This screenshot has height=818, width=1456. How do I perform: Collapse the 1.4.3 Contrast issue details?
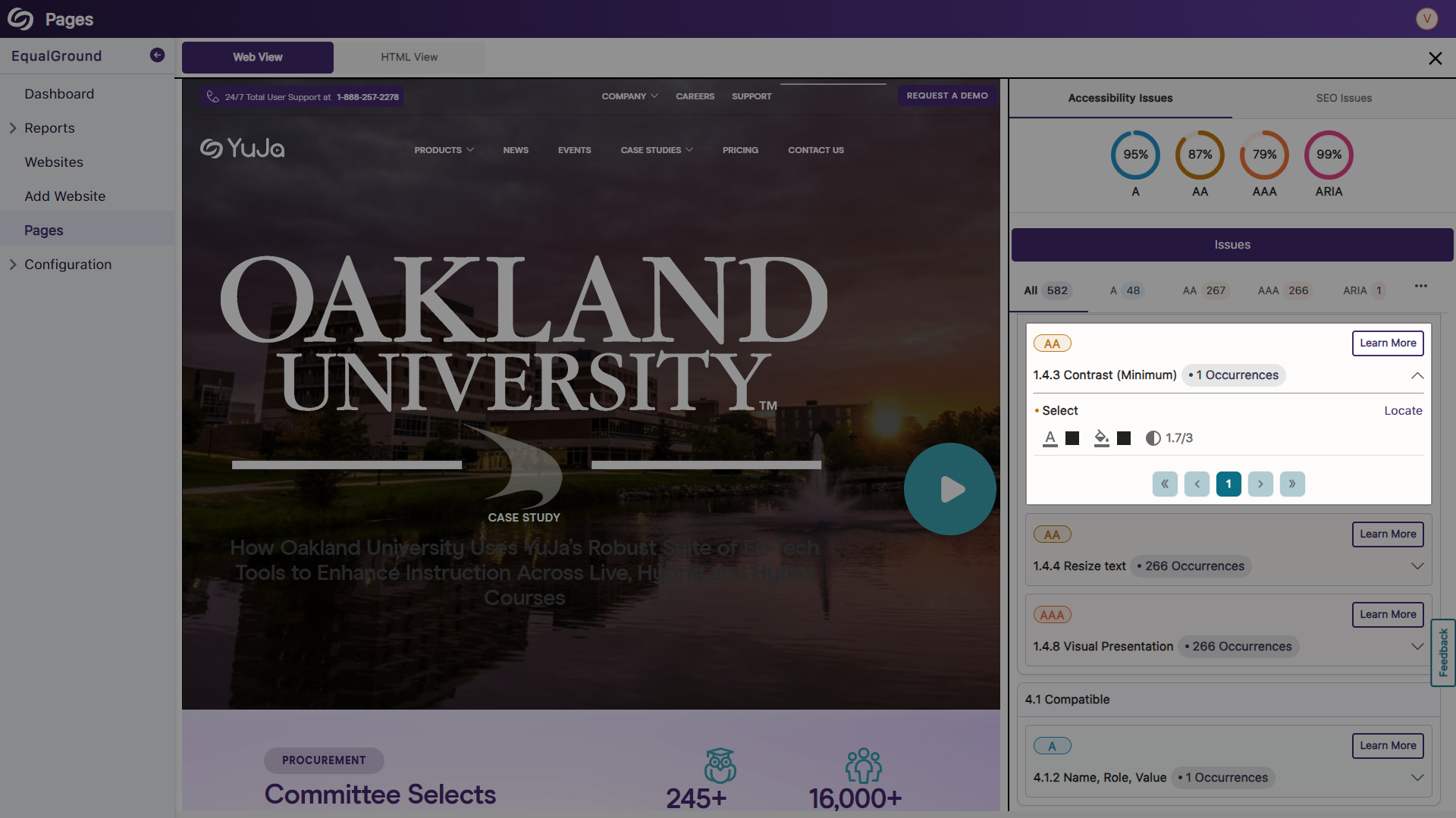coord(1417,375)
